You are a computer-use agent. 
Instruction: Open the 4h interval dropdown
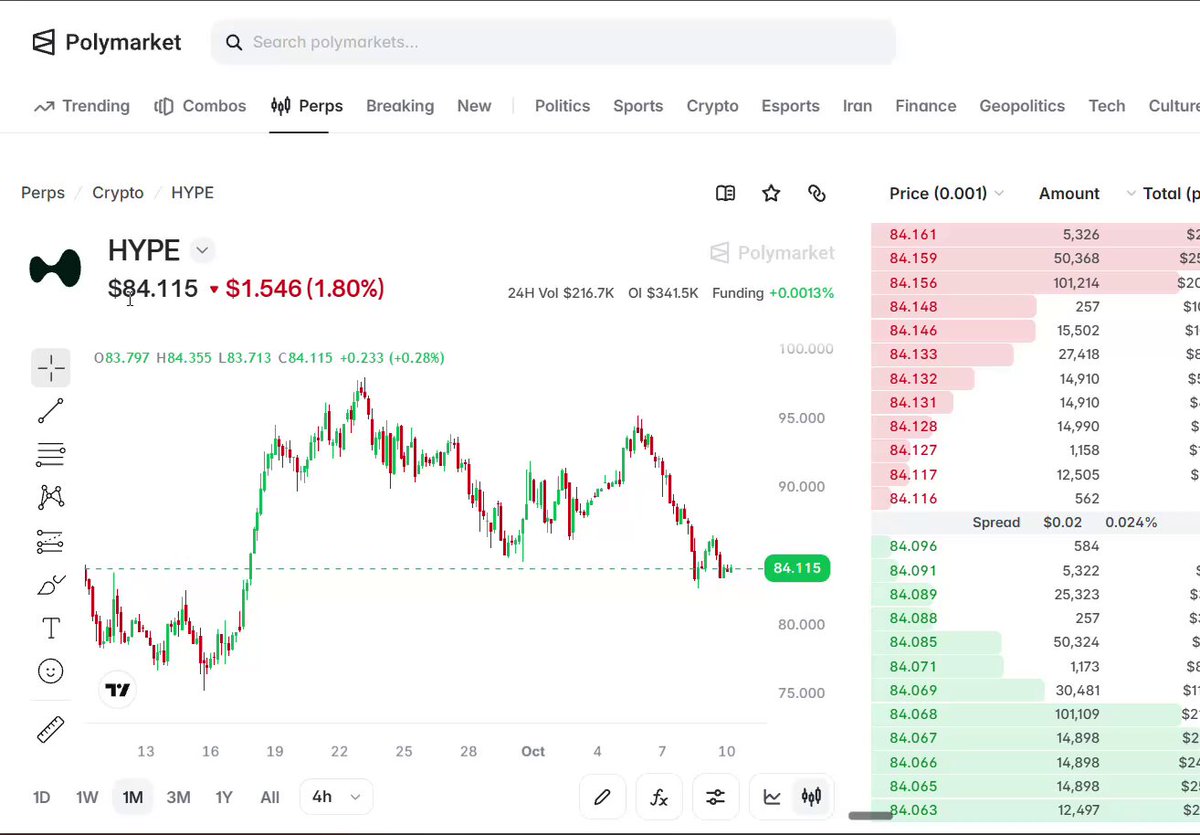coord(336,797)
